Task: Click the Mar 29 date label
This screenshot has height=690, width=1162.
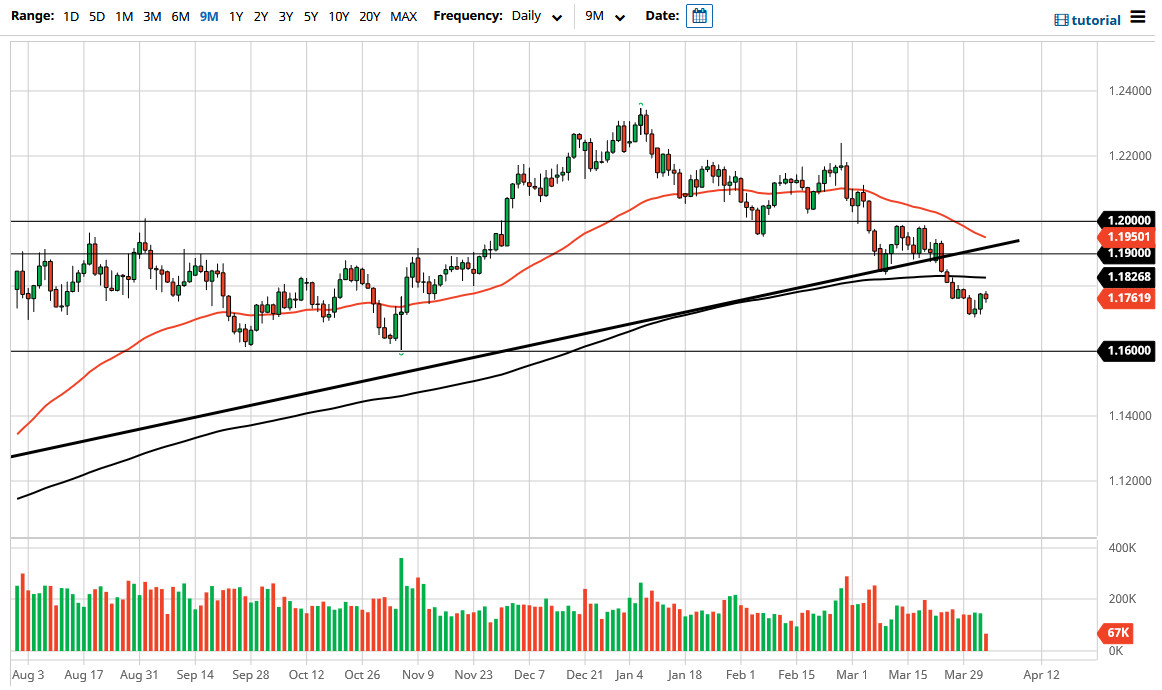Action: [963, 674]
